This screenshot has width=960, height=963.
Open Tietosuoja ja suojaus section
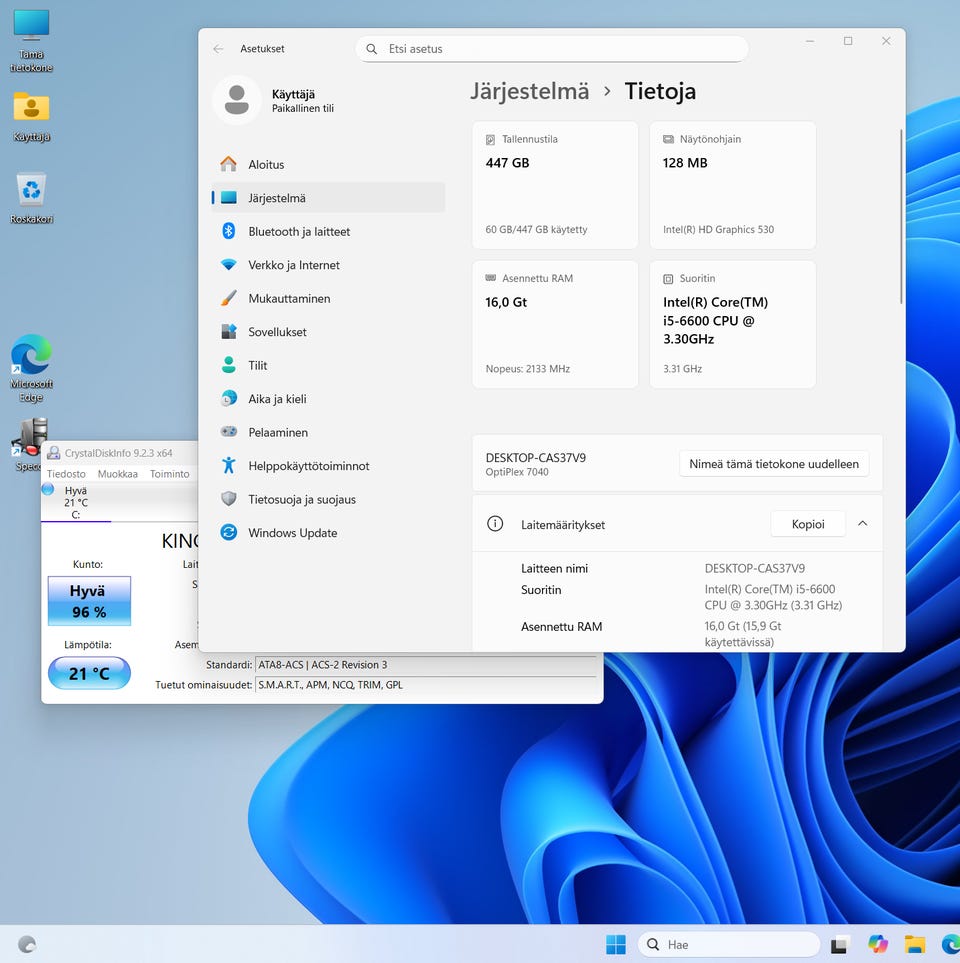point(301,500)
